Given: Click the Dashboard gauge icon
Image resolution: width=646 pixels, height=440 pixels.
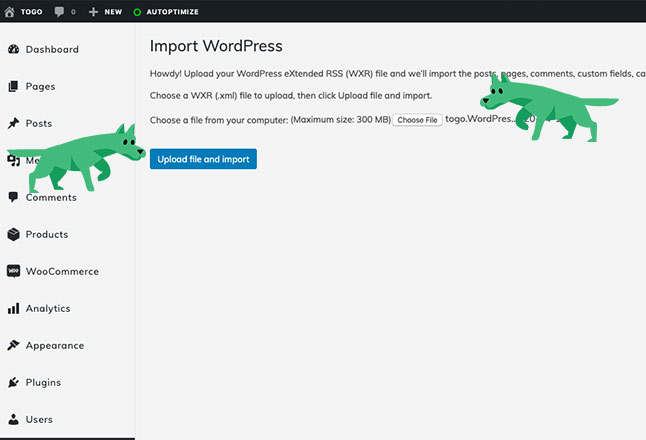Looking at the screenshot, I should pyautogui.click(x=14, y=49).
